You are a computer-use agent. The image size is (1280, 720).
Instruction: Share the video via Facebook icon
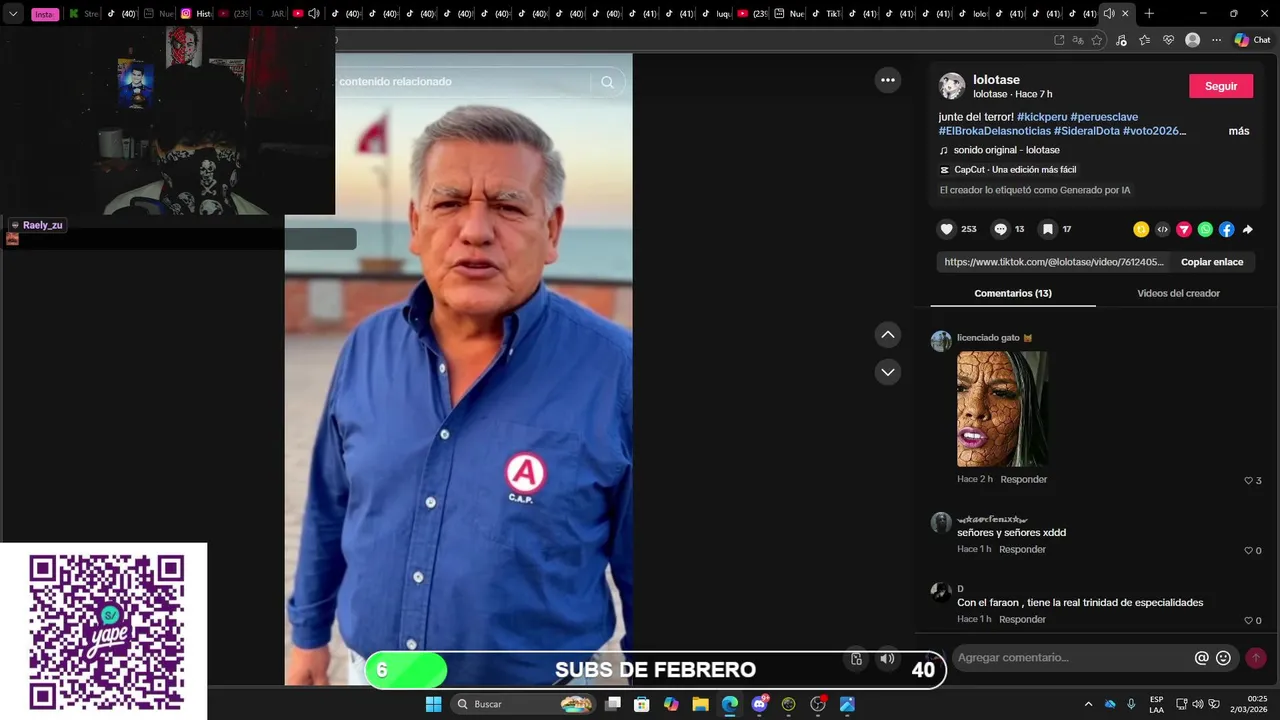(1226, 229)
